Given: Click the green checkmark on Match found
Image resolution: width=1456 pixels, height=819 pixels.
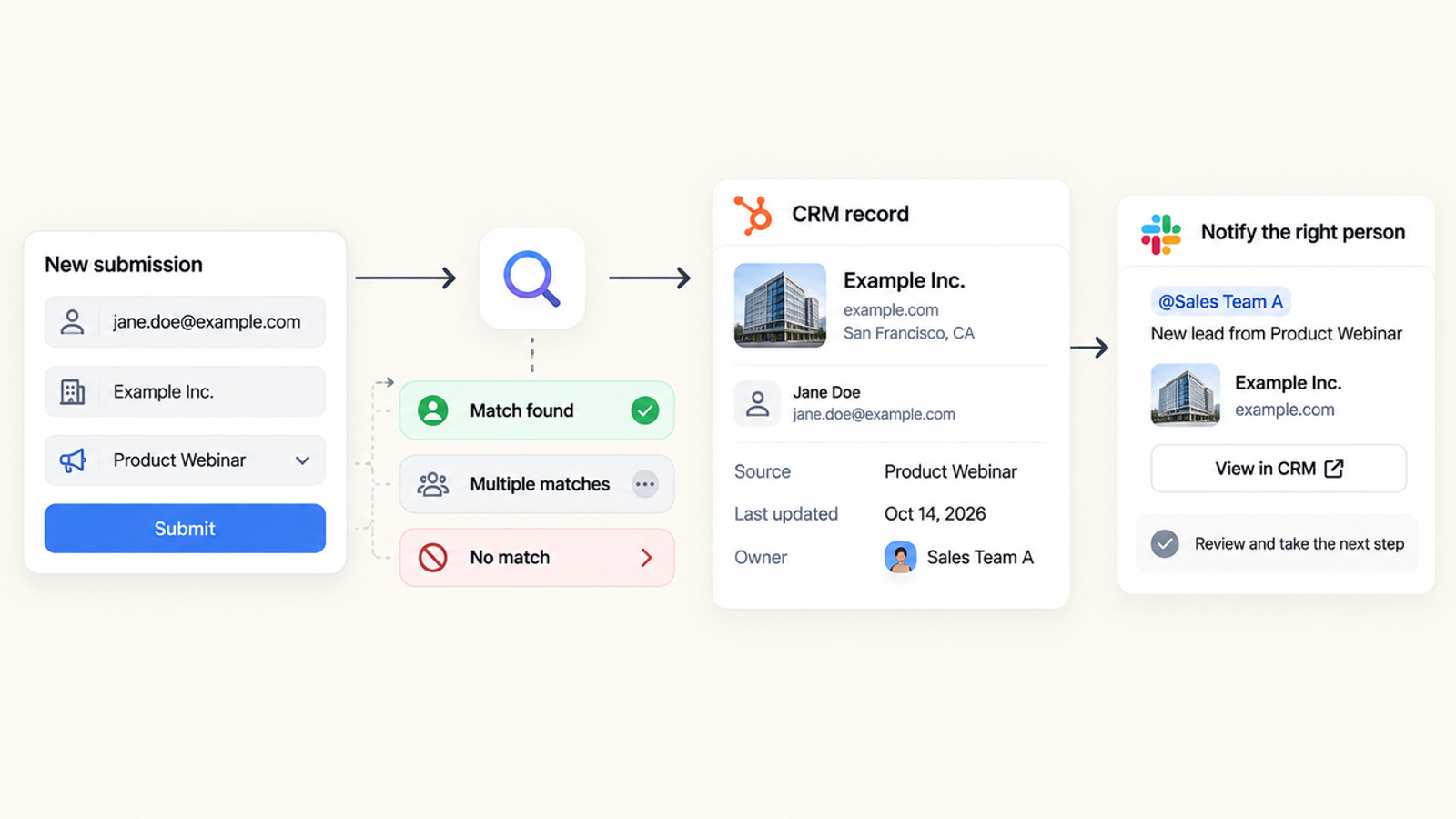Looking at the screenshot, I should click(645, 410).
